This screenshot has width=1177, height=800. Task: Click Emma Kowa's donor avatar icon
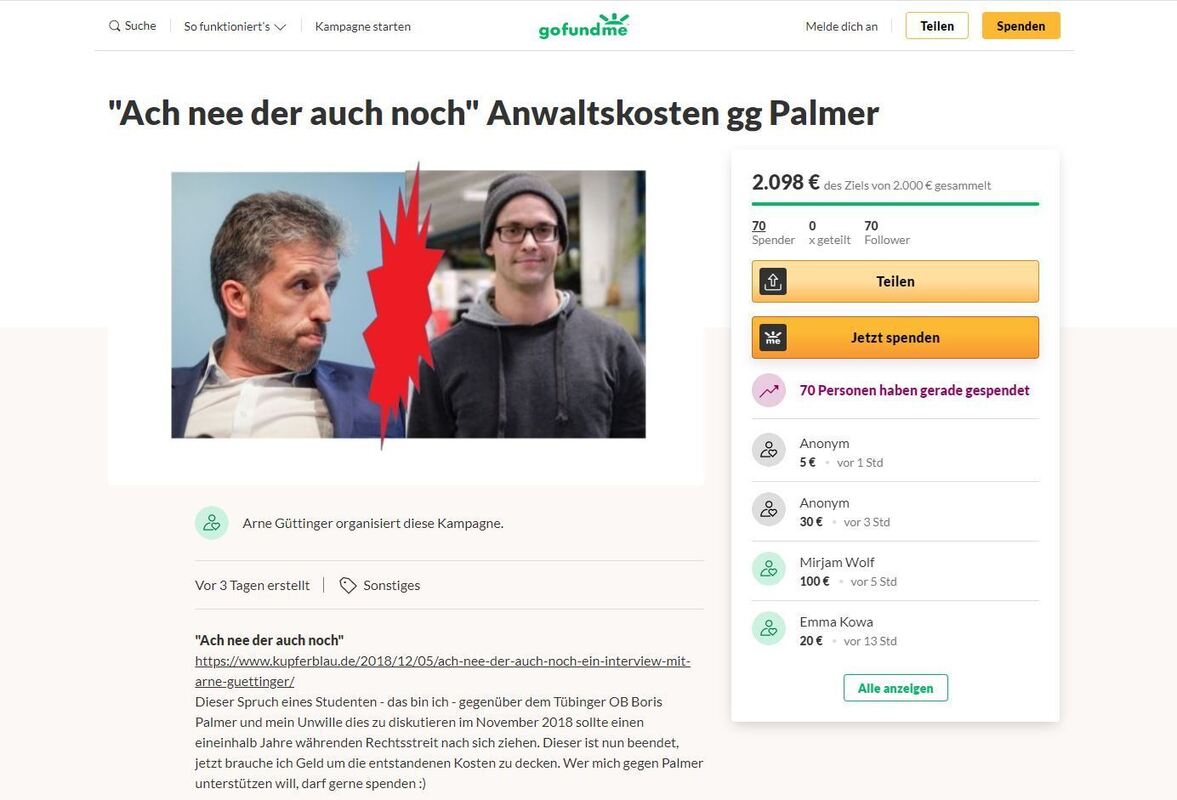pyautogui.click(x=769, y=629)
